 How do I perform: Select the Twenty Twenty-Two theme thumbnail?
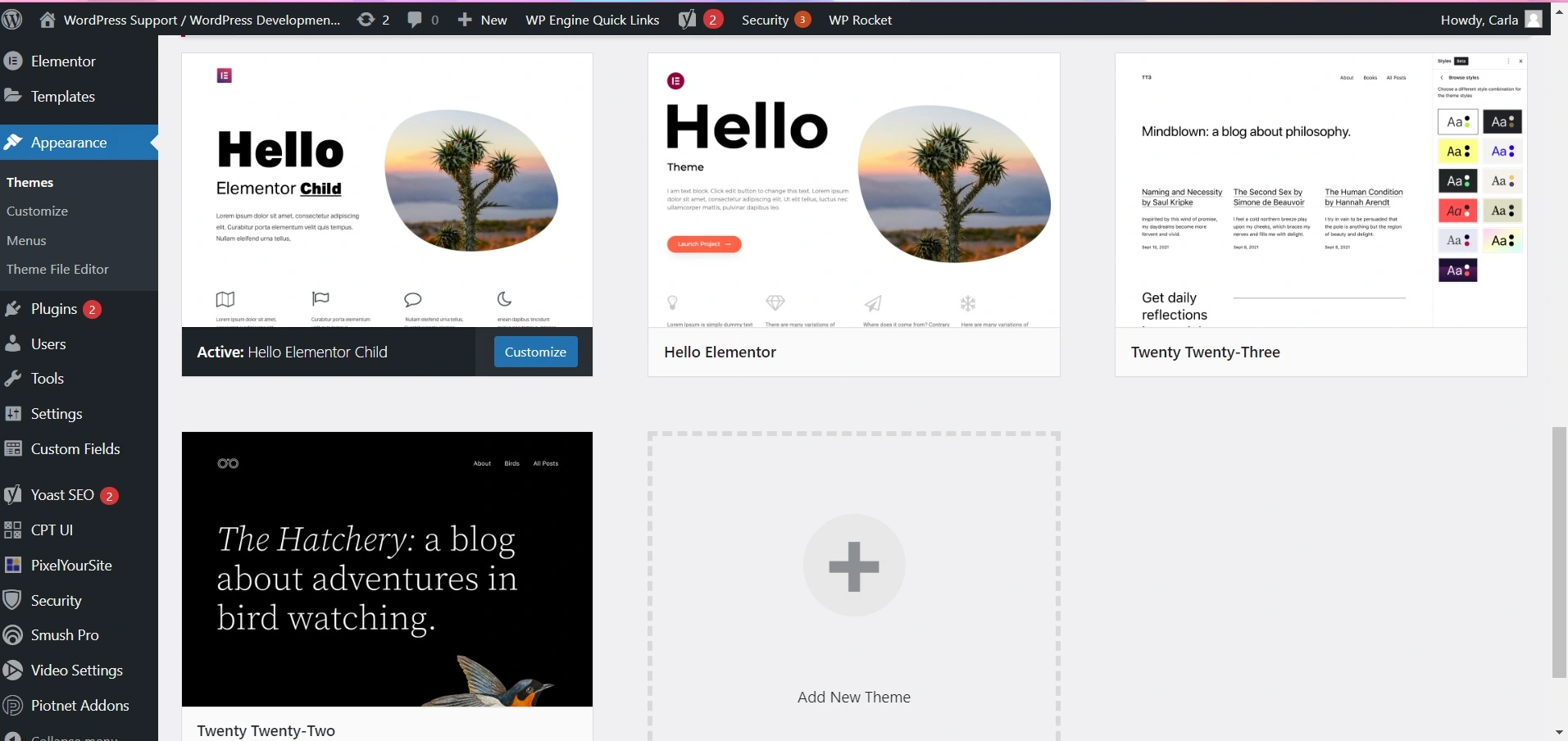[x=387, y=569]
